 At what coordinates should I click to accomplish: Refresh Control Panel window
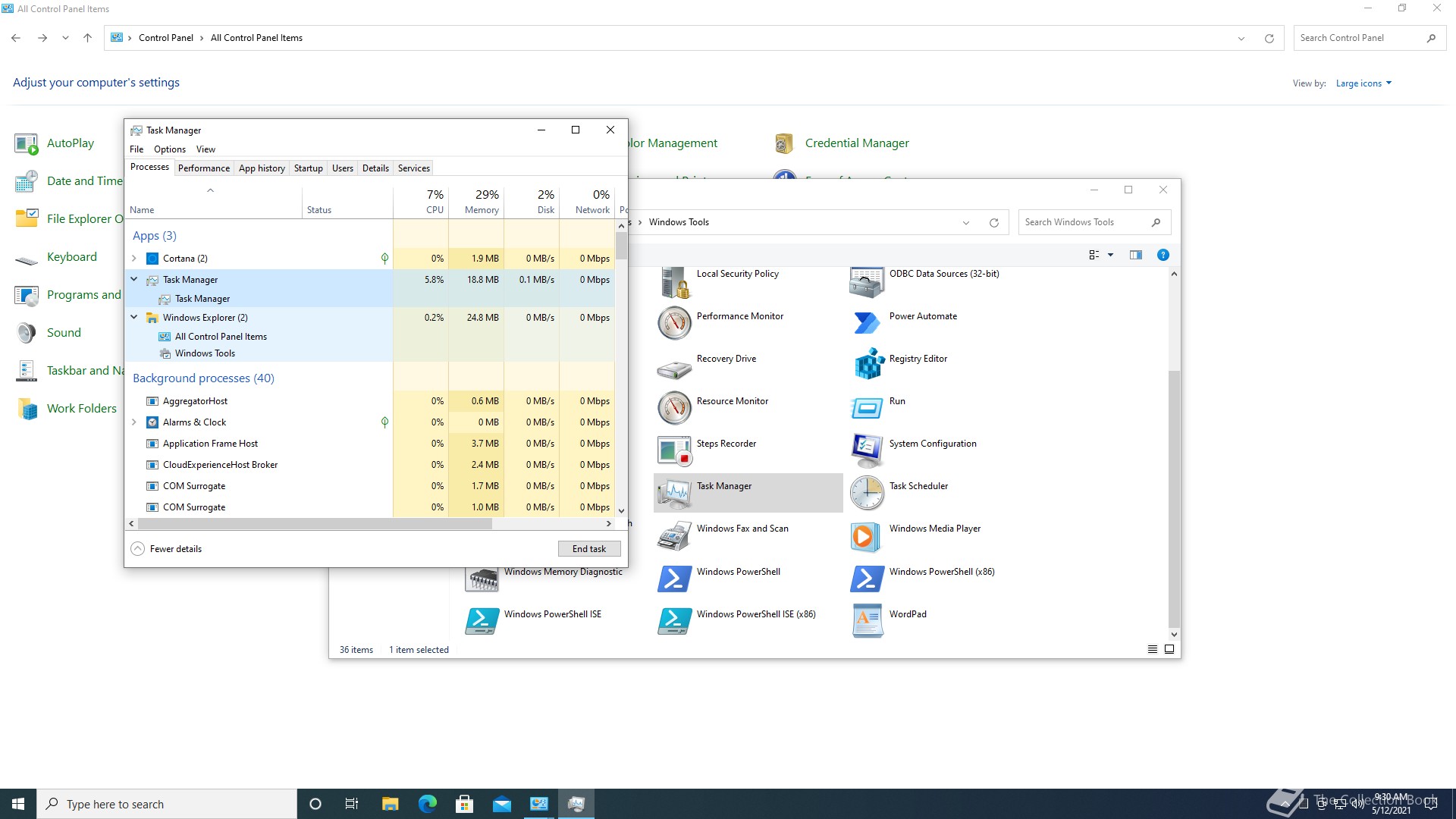1269,39
